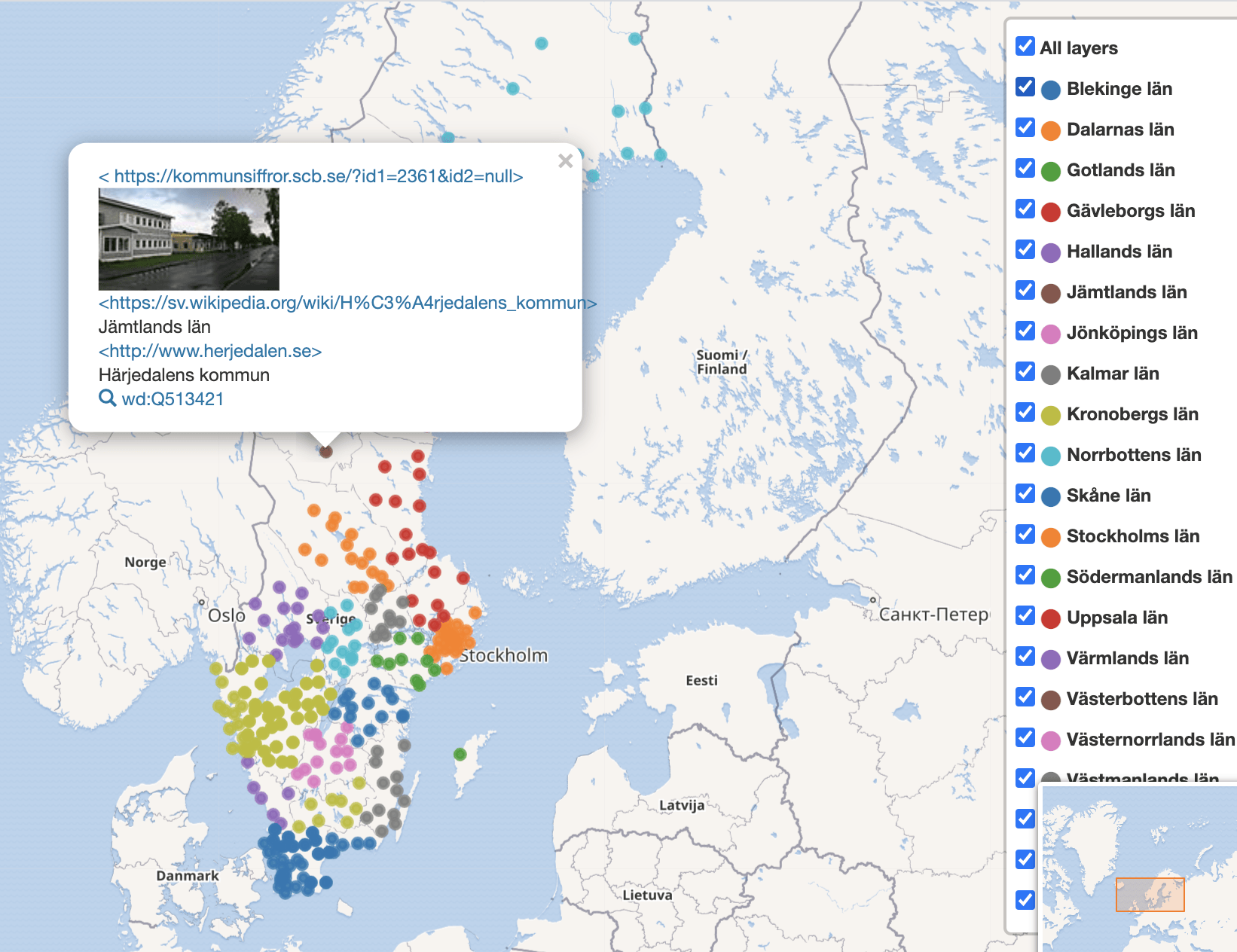Click the Blekinge län blue legend dot
The width and height of the screenshot is (1237, 952).
(x=1051, y=90)
